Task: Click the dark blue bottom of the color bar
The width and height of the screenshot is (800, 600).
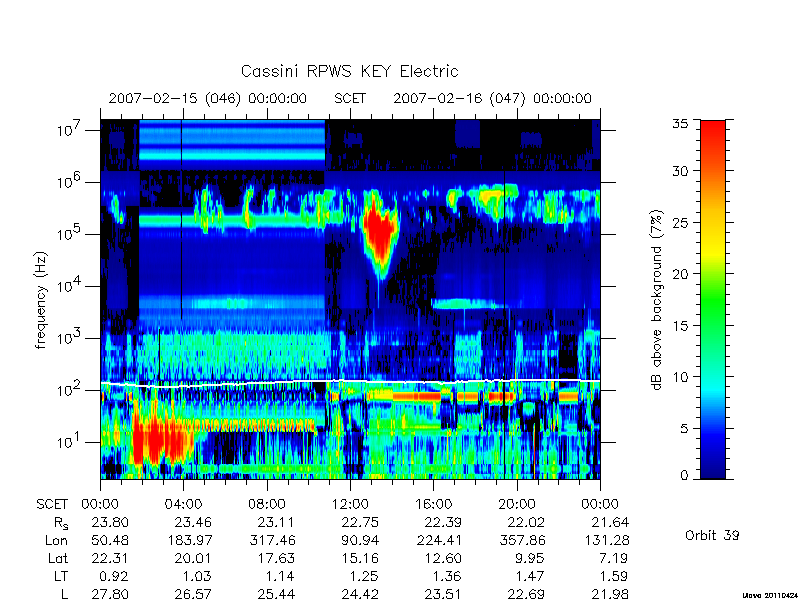Action: 713,467
